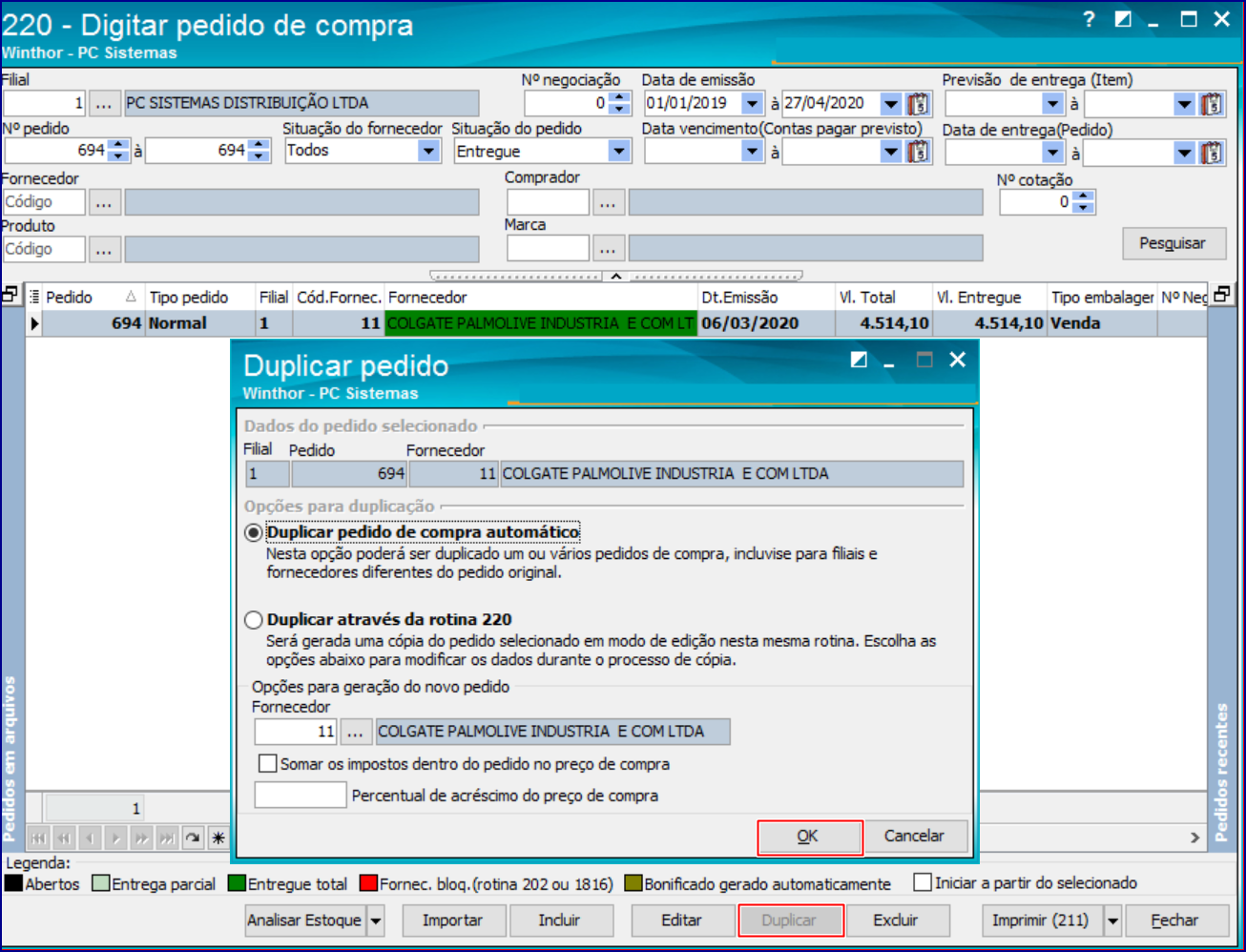The image size is (1246, 952).
Task: Open Data vencimento start date dropdown
Action: click(x=753, y=151)
